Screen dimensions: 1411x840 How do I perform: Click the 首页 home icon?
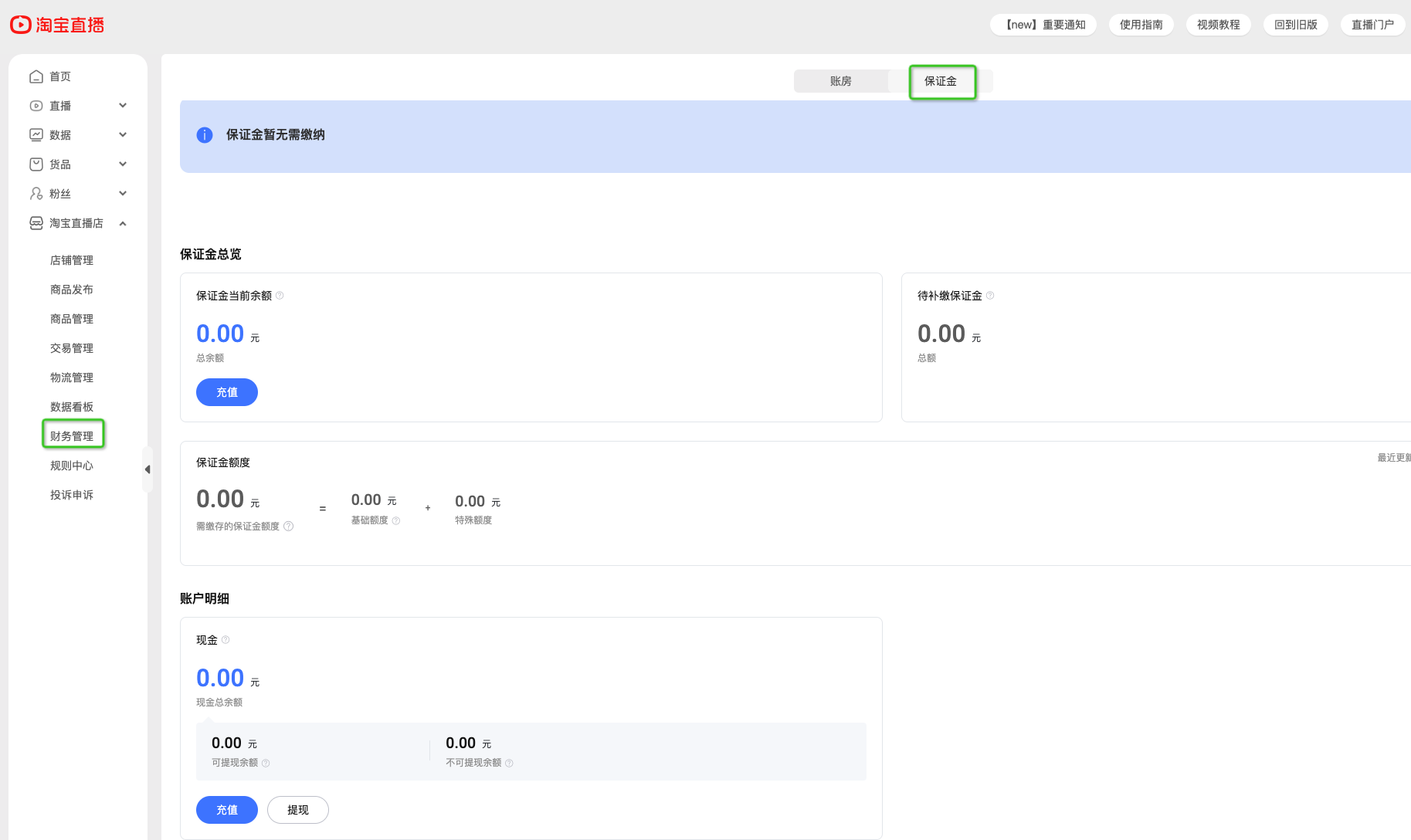[36, 76]
